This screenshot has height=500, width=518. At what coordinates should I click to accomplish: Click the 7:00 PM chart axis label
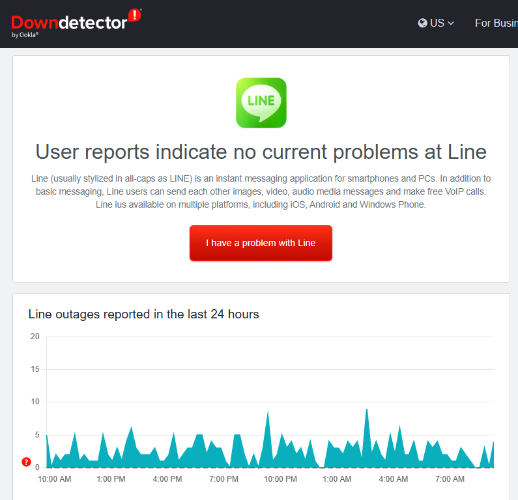pos(224,479)
